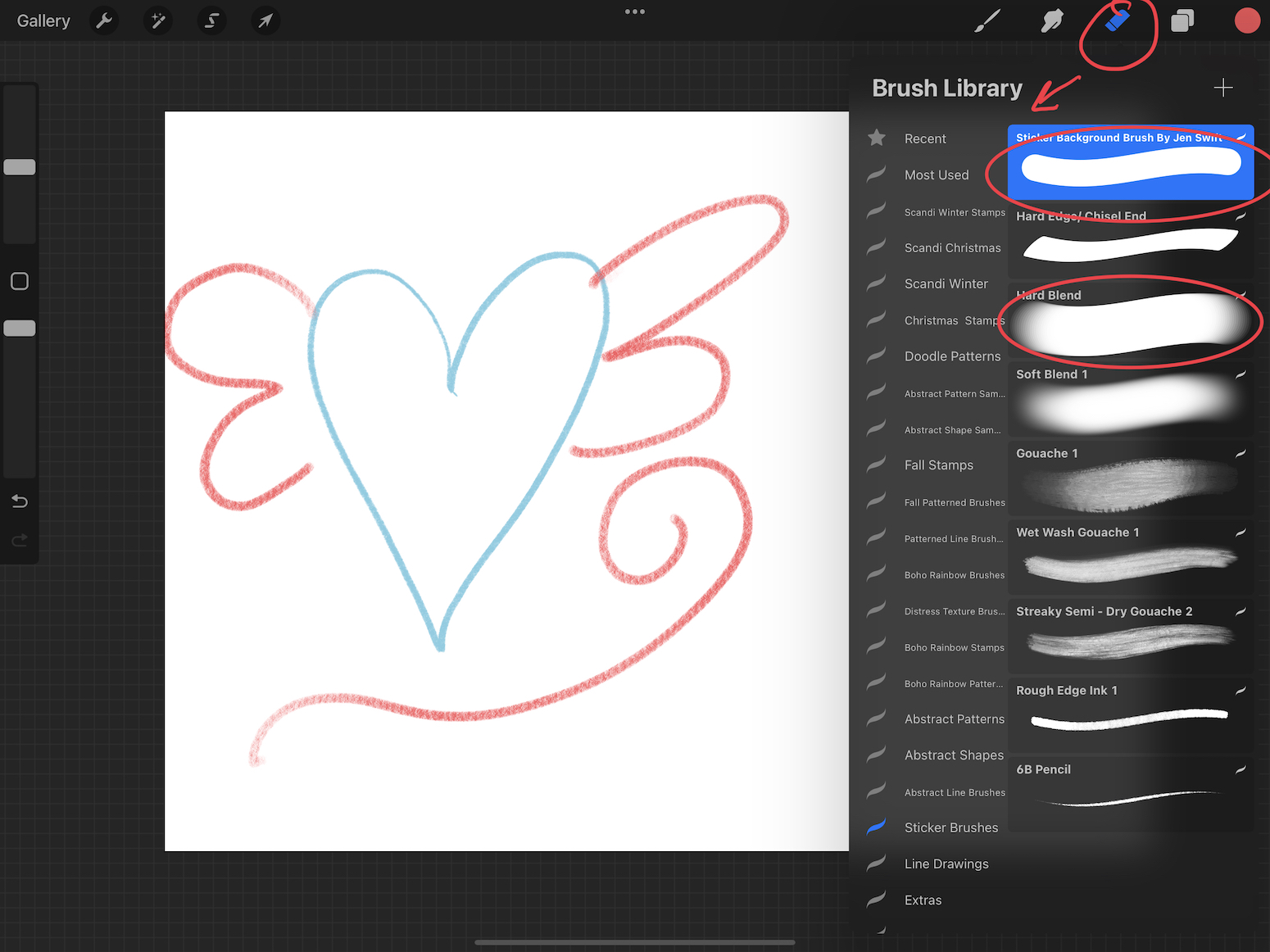Open the Doodle Patterns brush set

[x=952, y=356]
